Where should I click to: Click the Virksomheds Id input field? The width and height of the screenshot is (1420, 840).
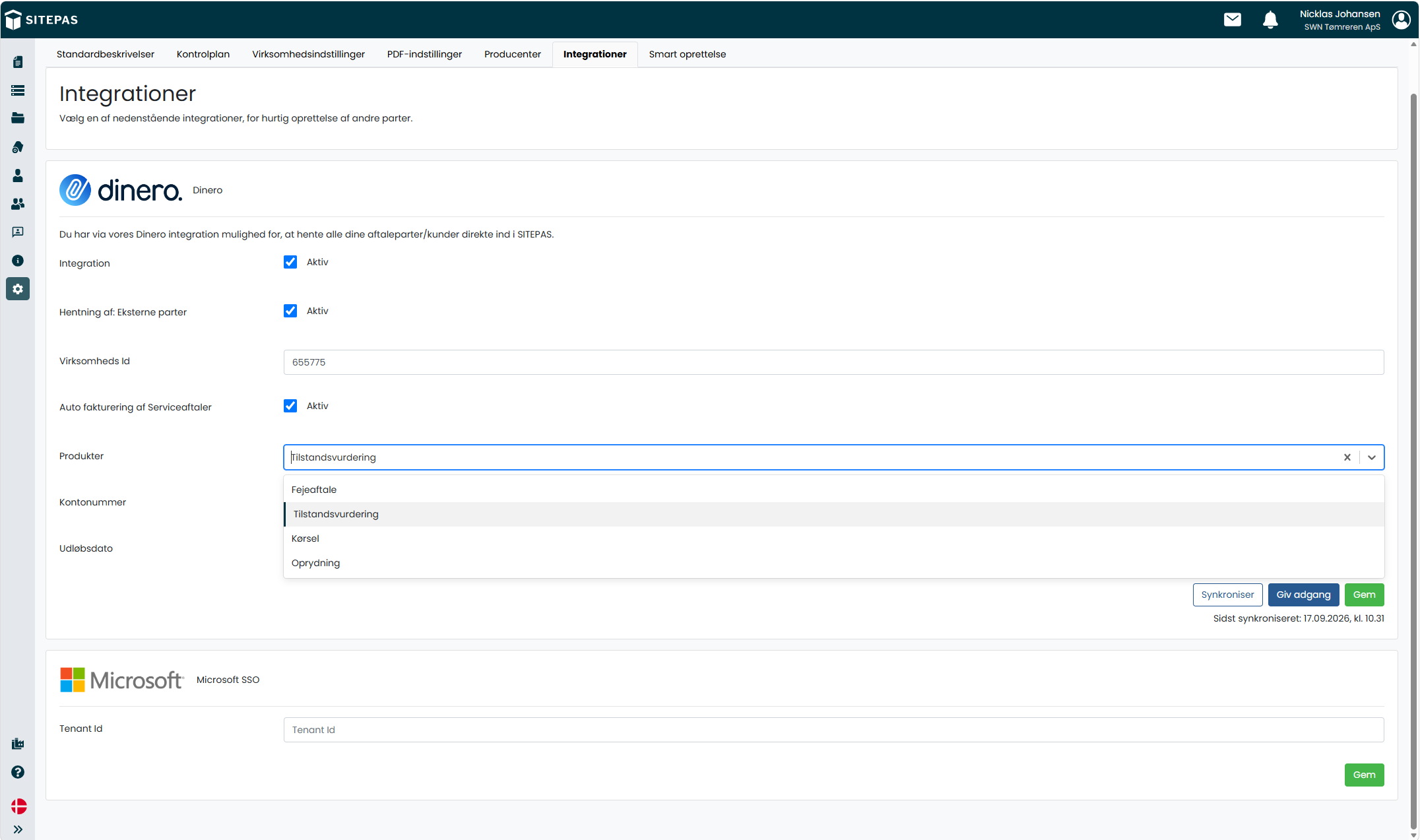pos(833,362)
